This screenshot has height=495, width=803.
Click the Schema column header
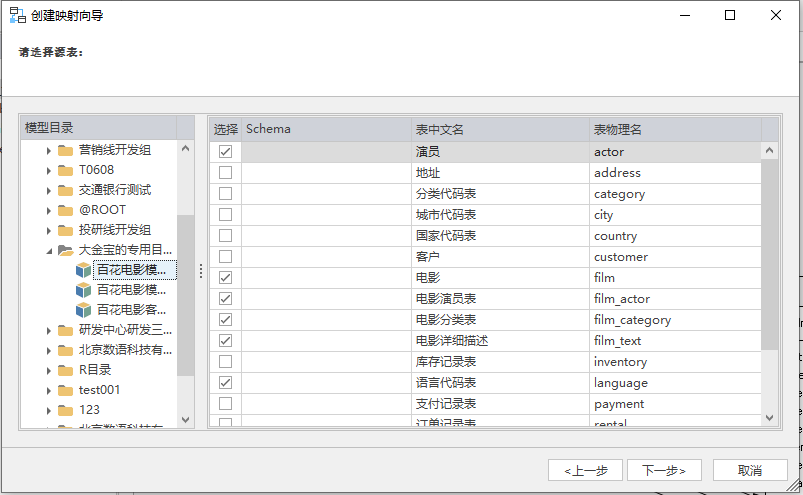point(326,129)
